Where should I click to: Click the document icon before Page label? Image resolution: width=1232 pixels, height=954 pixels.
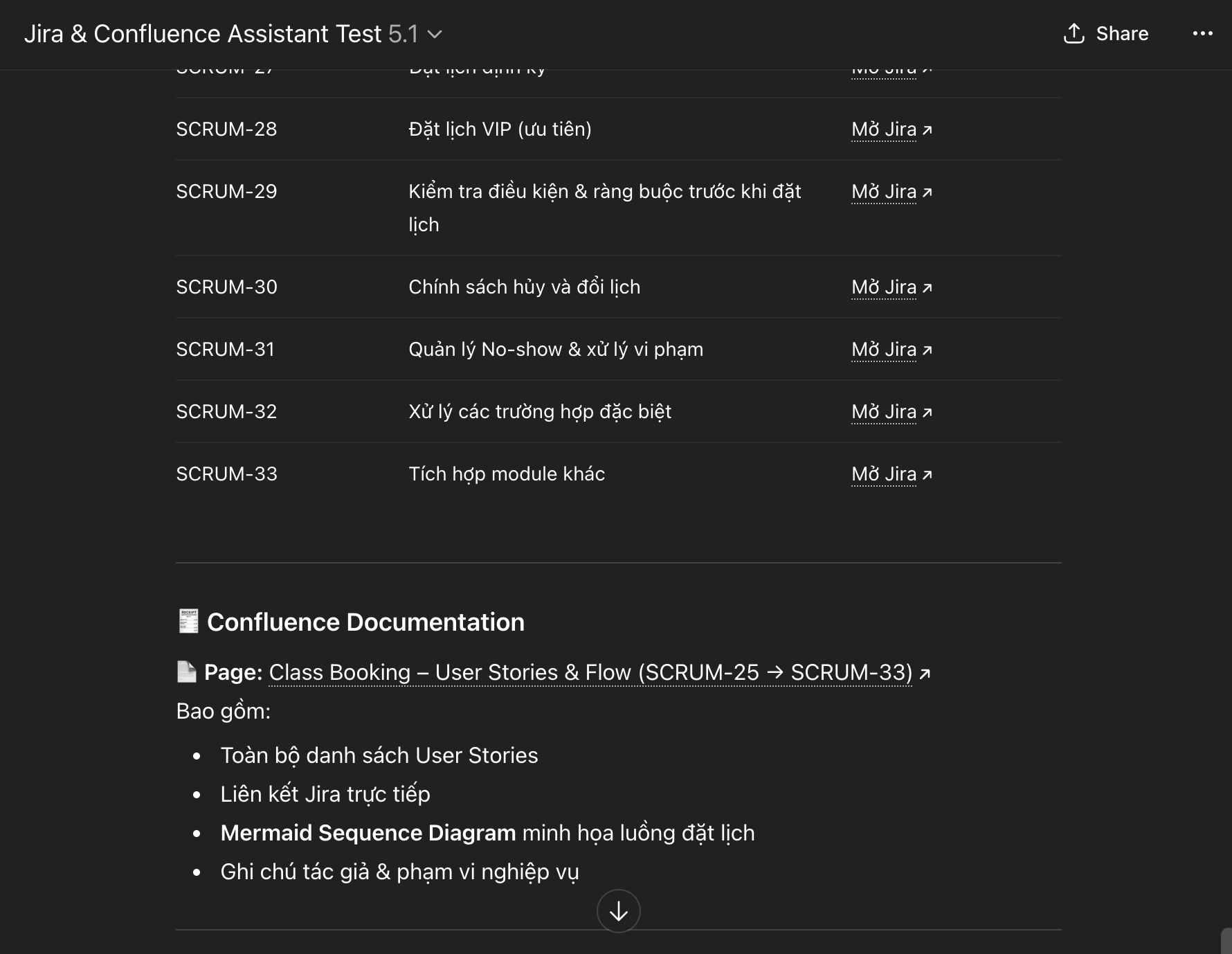click(187, 672)
